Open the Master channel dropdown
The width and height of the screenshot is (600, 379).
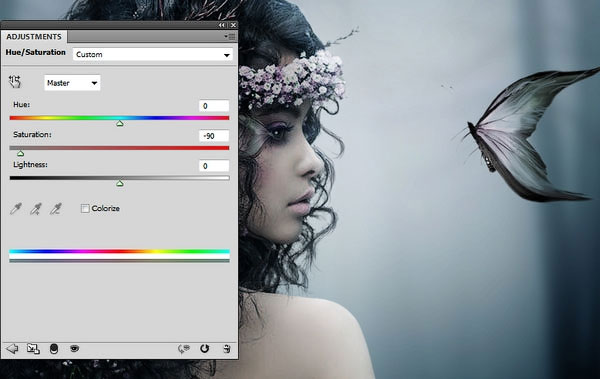click(72, 83)
